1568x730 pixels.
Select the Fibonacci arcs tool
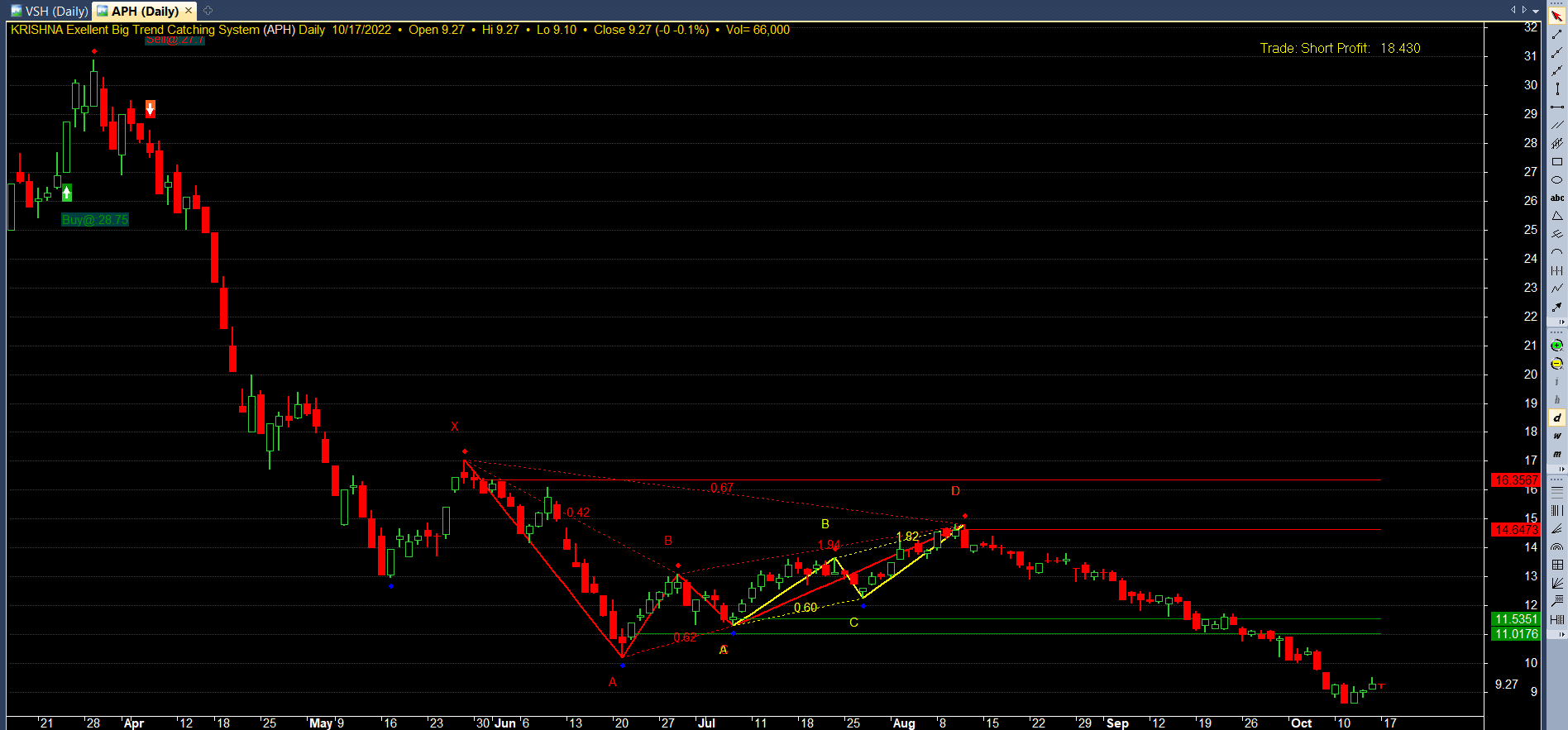tap(1557, 546)
